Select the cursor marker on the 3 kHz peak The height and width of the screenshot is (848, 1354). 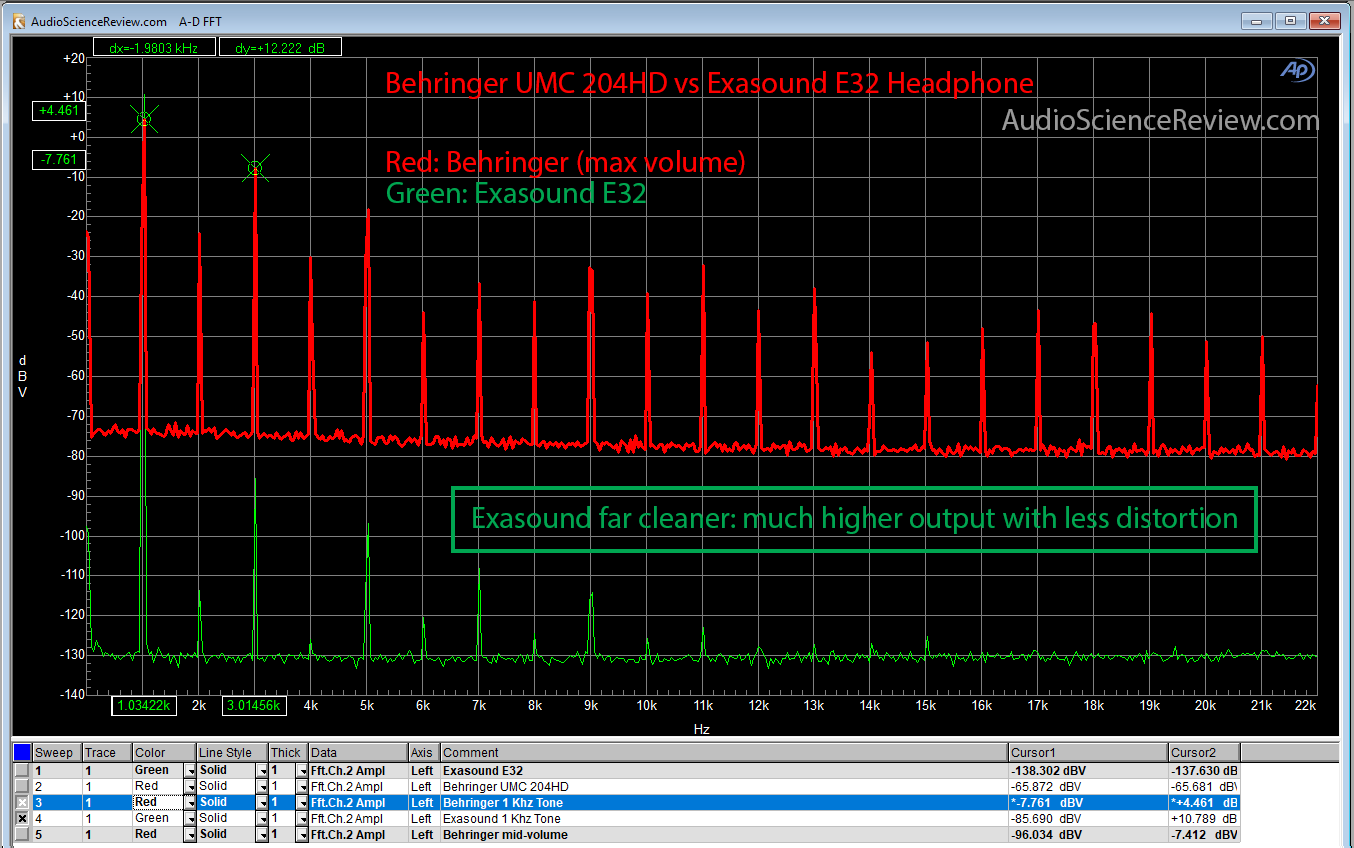(x=255, y=169)
